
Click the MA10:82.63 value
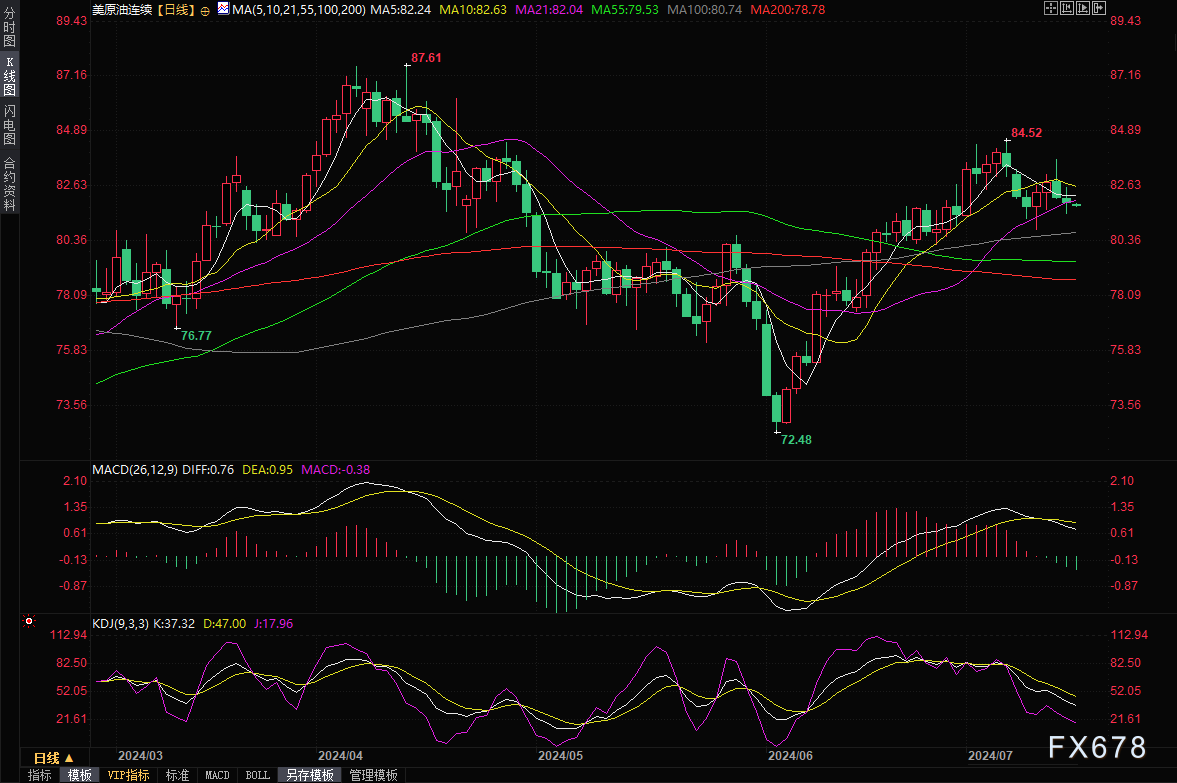(473, 10)
